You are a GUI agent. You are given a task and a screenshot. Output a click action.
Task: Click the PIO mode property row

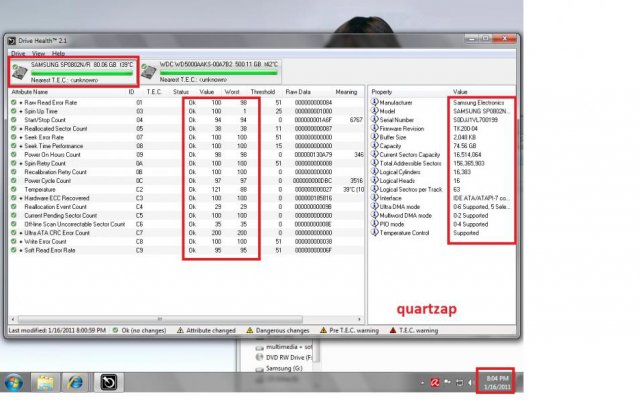(442, 224)
